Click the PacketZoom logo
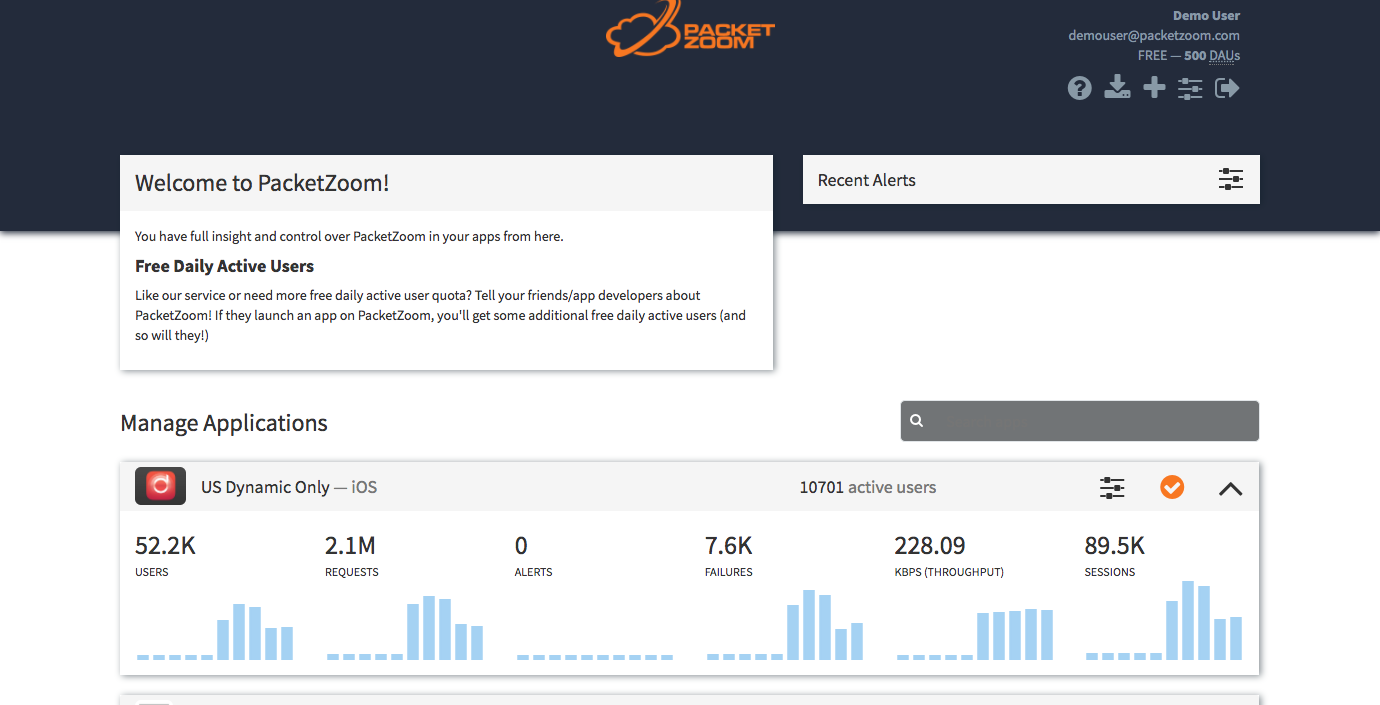Image resolution: width=1380 pixels, height=705 pixels. (690, 30)
